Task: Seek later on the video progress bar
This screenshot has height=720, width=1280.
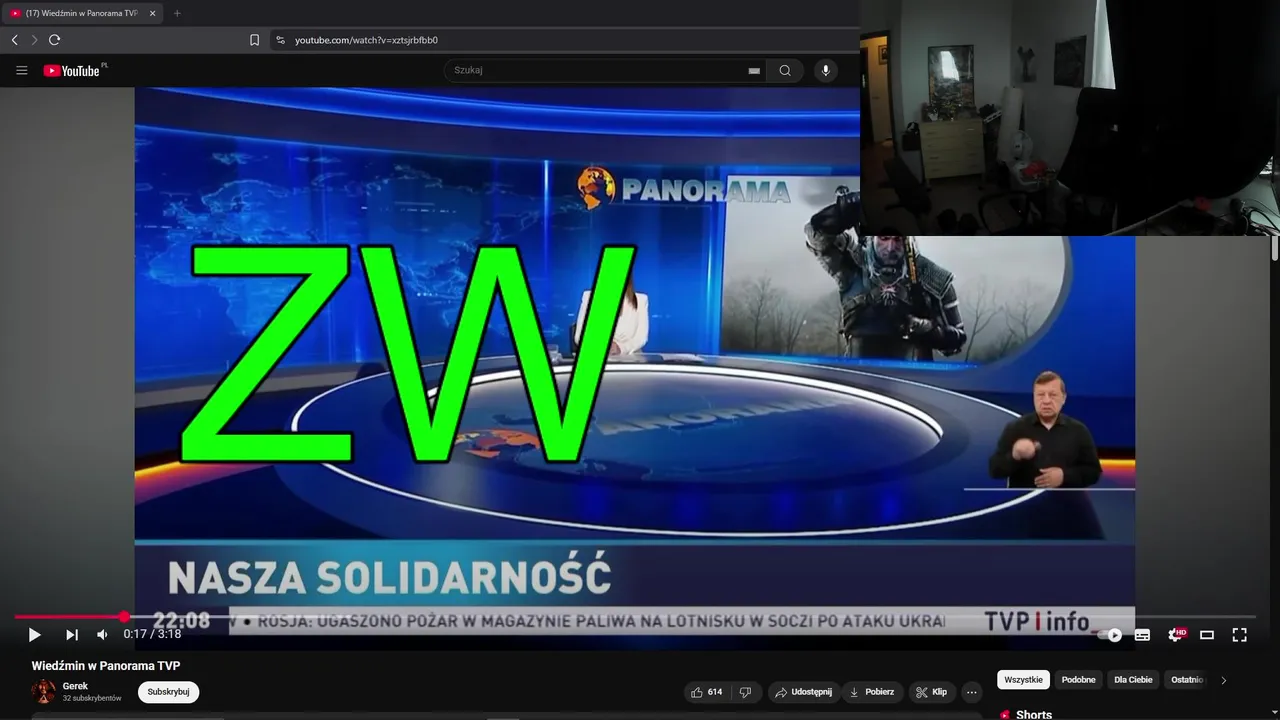Action: click(x=690, y=617)
